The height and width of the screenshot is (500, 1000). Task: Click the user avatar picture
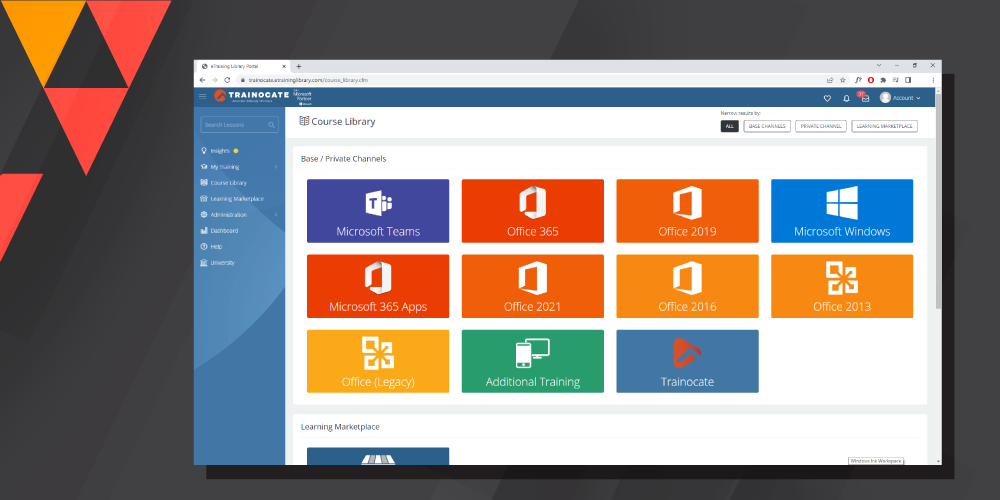tap(885, 98)
